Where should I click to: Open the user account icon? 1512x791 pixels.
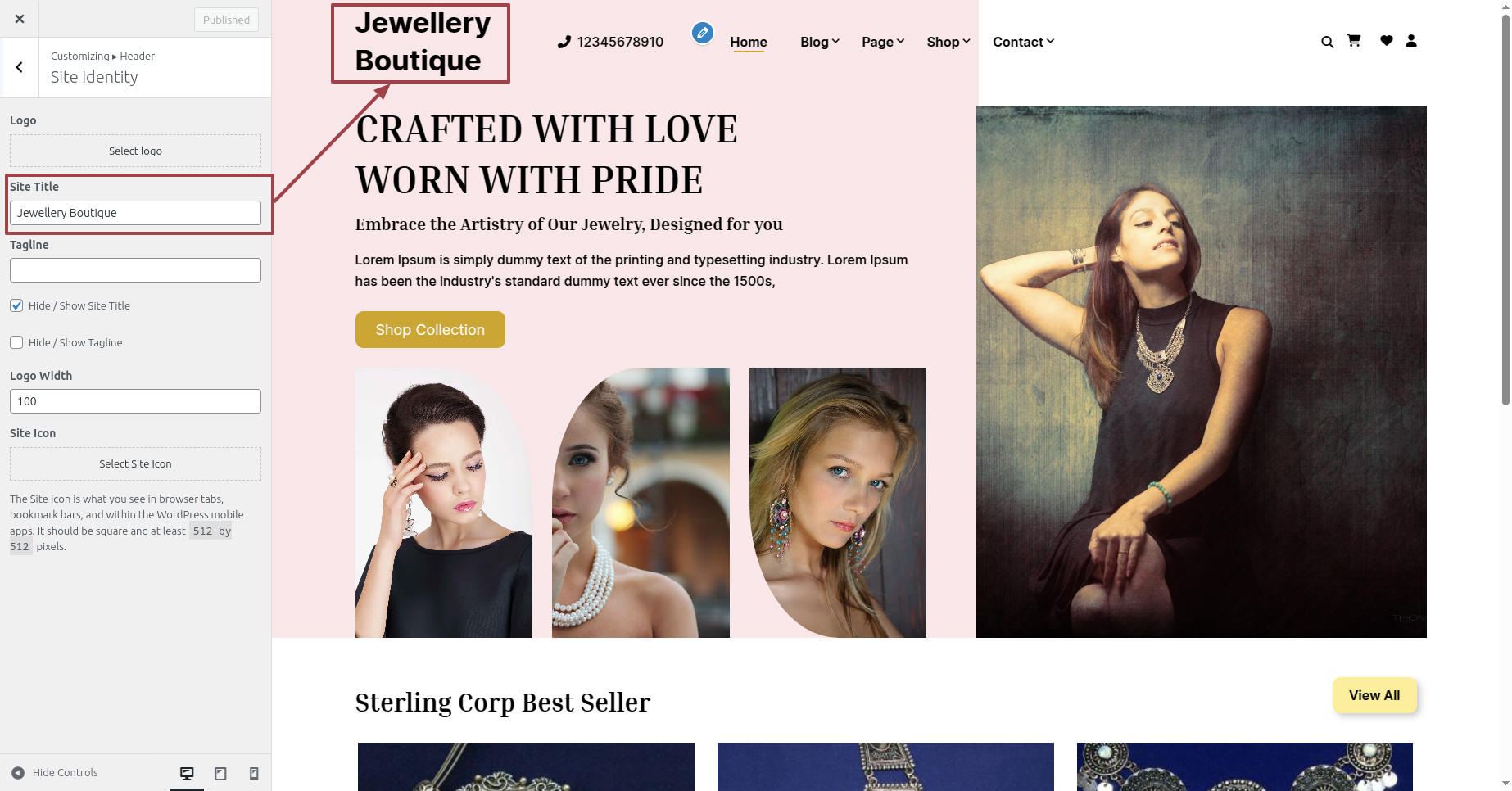[x=1411, y=40]
